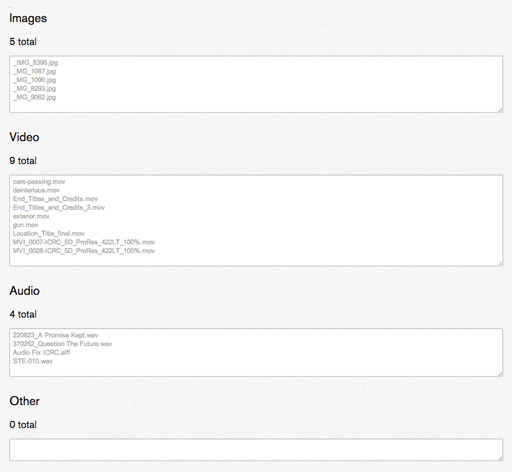Click the 220823_A Promise Kept.wav line
The image size is (512, 472).
(x=56, y=335)
